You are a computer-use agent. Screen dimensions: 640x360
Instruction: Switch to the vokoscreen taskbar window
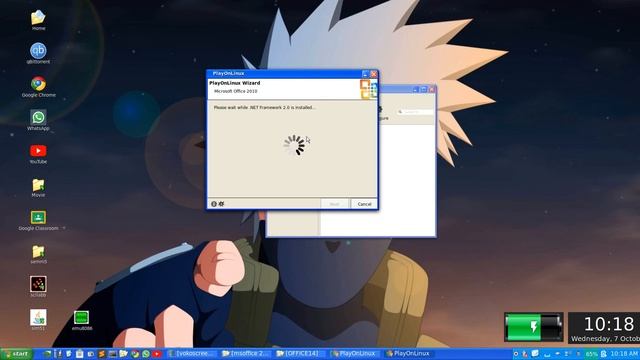pyautogui.click(x=192, y=353)
